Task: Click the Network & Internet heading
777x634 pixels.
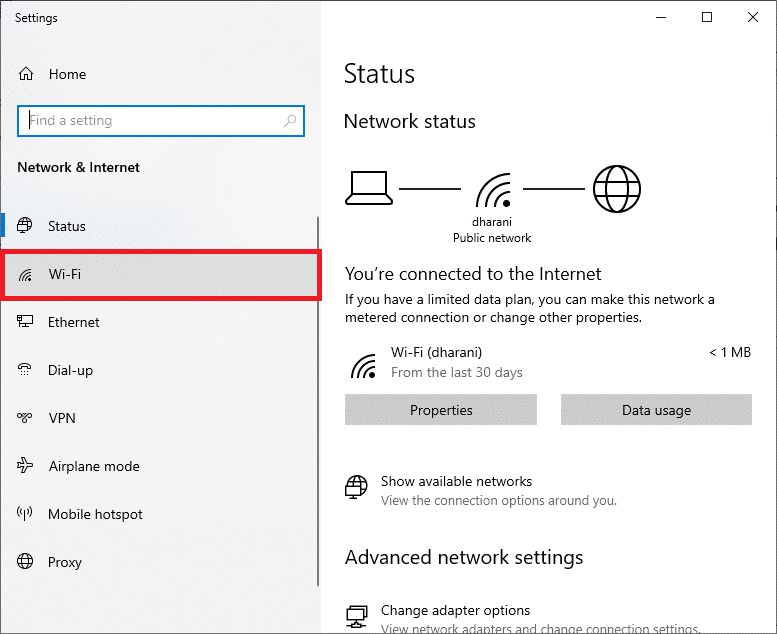Action: [78, 168]
